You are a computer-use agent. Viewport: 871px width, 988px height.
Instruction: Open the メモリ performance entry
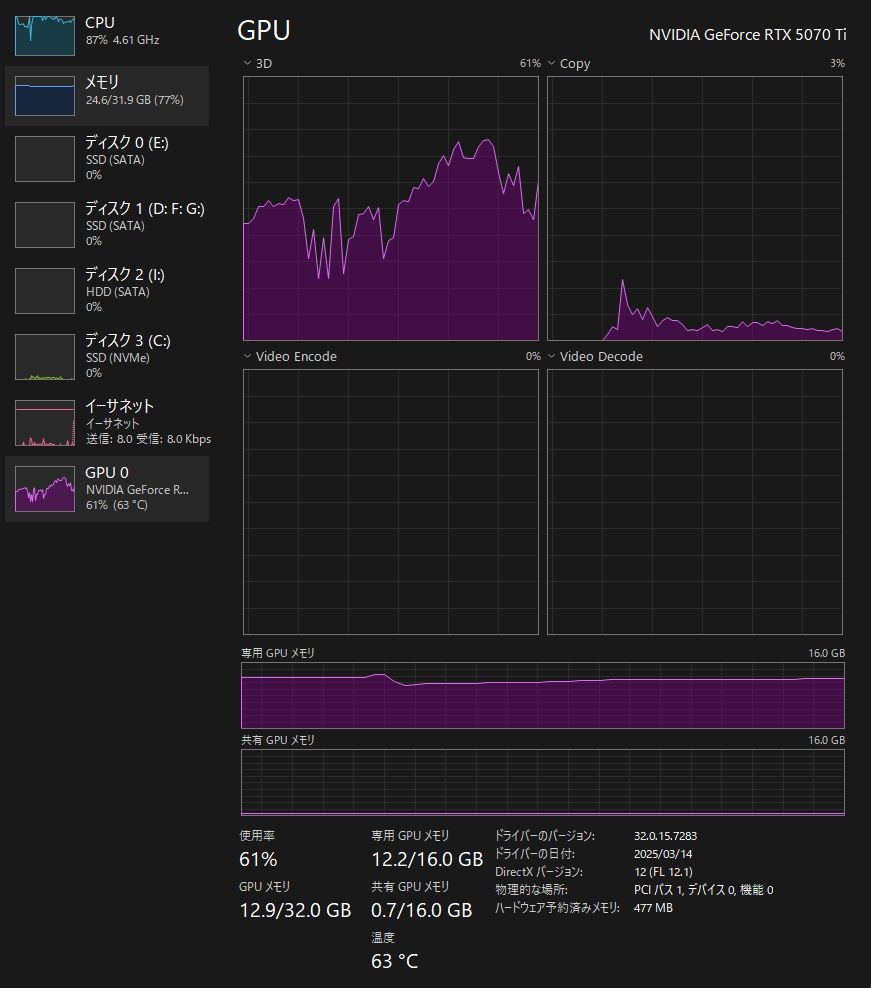coord(107,96)
